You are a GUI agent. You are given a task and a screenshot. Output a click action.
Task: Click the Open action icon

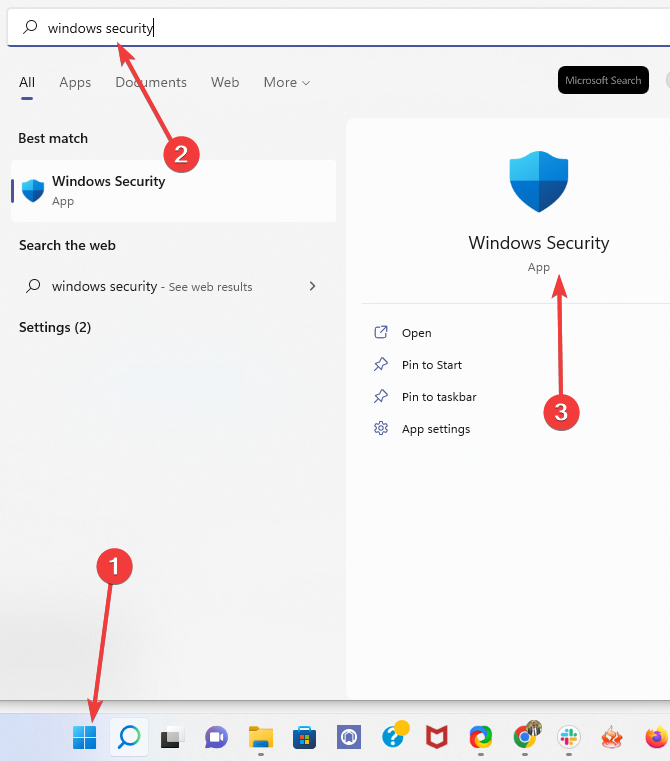coord(381,332)
